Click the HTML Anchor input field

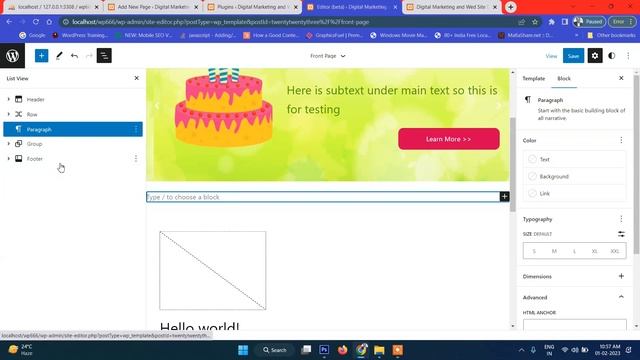(x=574, y=325)
